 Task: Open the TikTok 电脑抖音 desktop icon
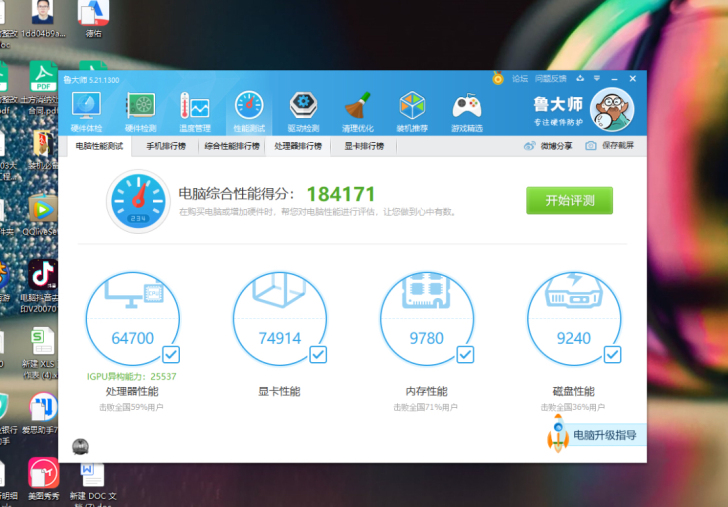[x=42, y=286]
